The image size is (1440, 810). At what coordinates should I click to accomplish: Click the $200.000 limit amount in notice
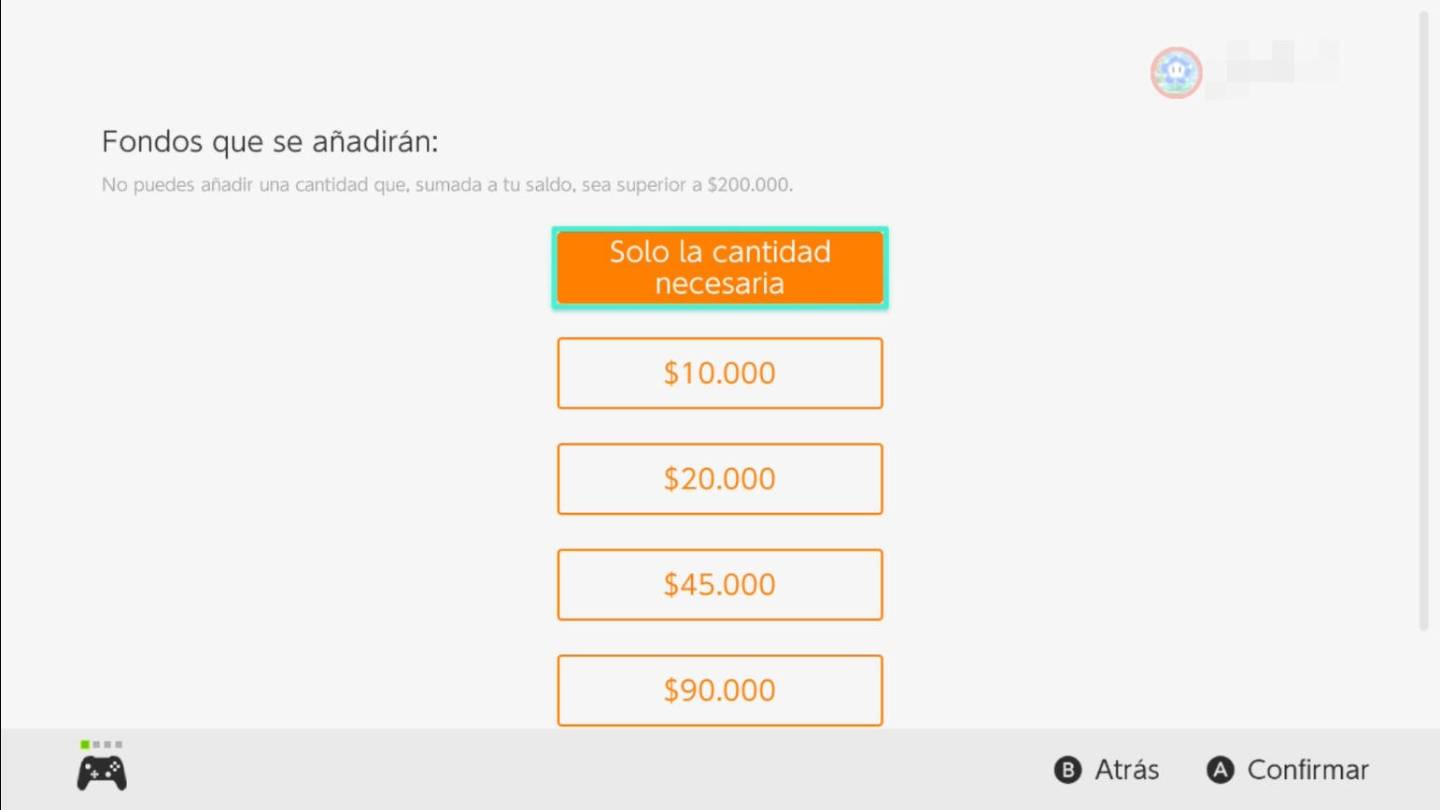(x=748, y=185)
